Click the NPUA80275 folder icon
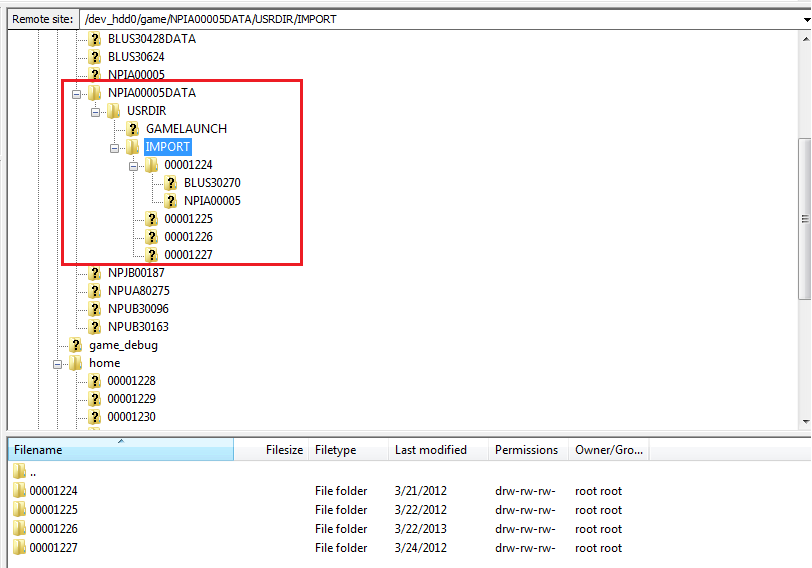 (x=94, y=290)
